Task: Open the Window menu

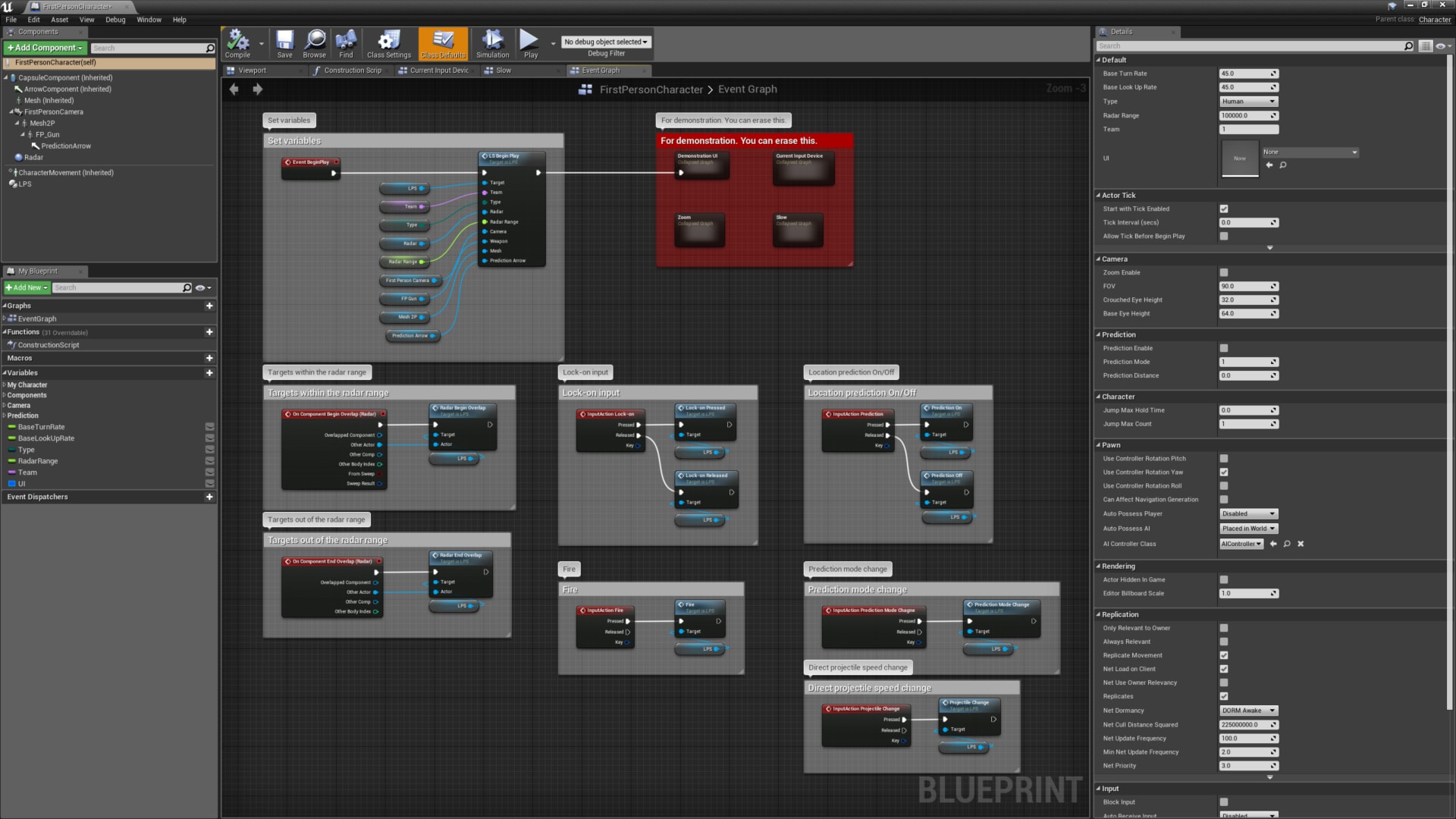Action: coord(149,20)
